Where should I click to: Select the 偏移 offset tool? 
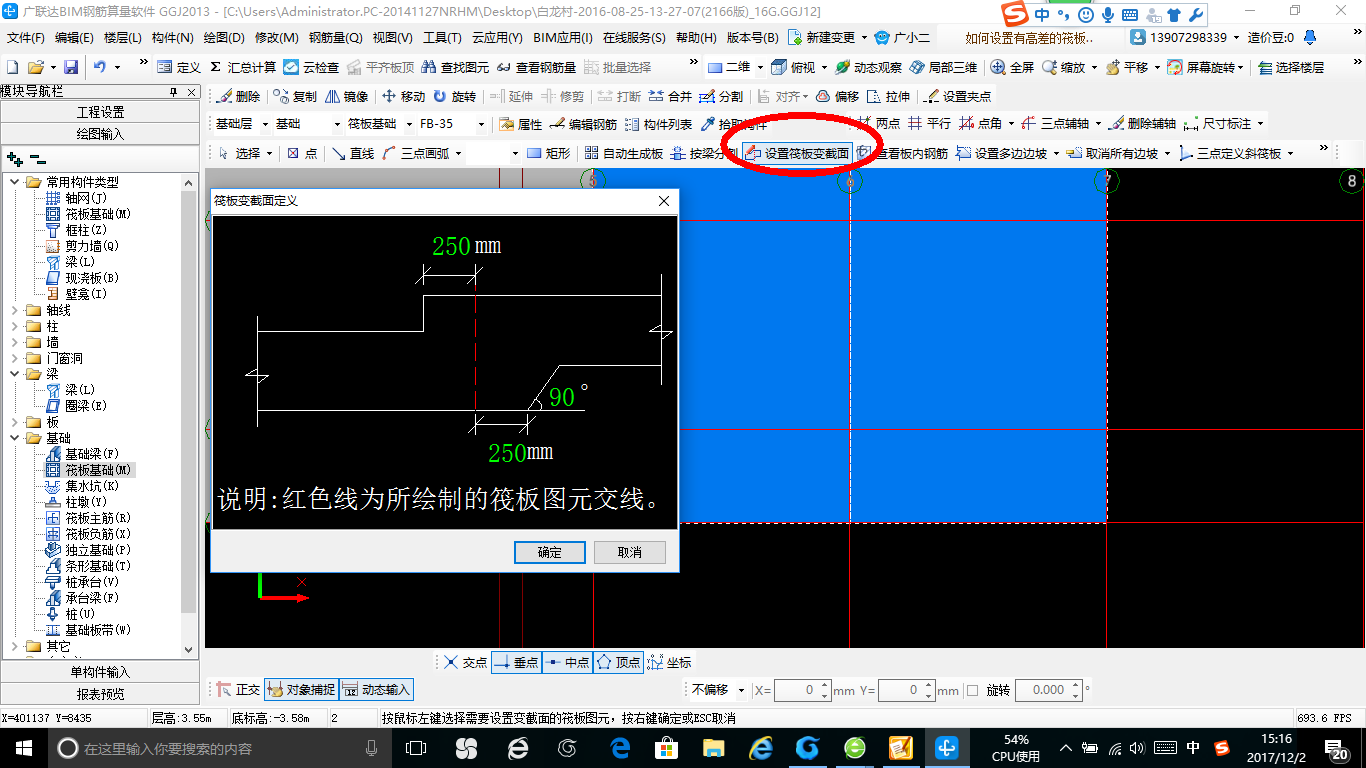click(837, 96)
